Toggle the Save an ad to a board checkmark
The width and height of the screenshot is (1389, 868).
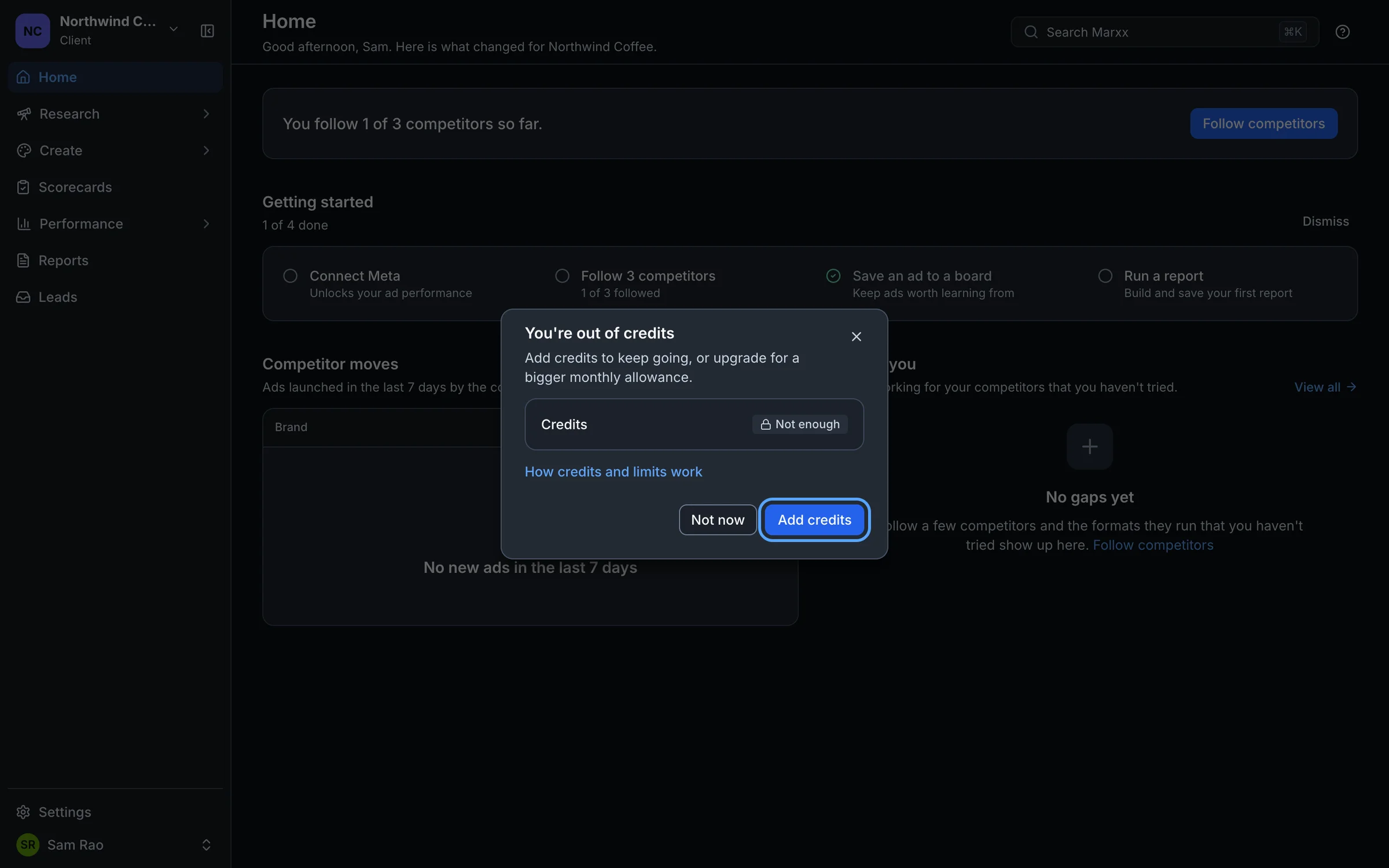tap(833, 276)
